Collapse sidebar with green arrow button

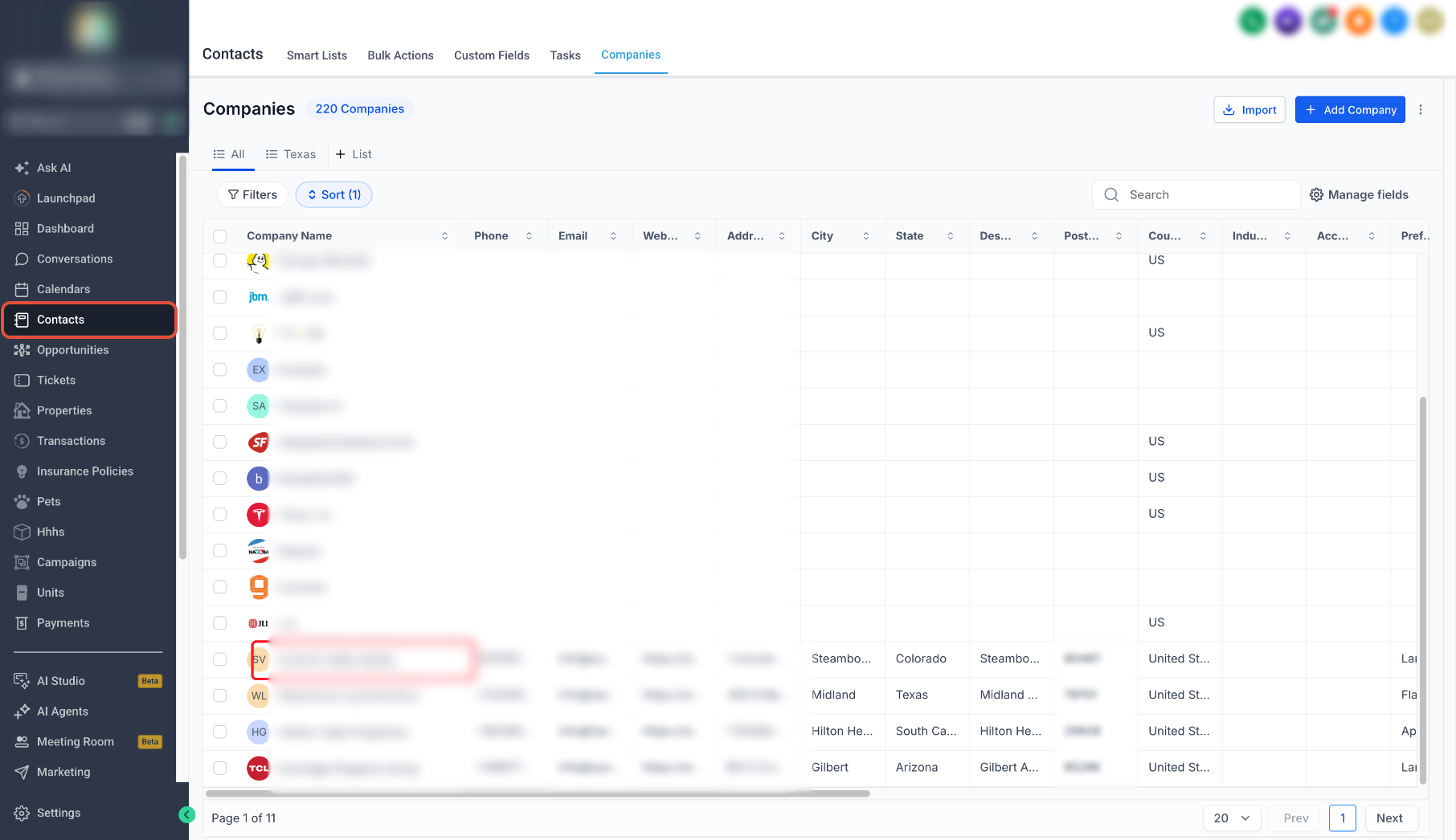(x=187, y=815)
